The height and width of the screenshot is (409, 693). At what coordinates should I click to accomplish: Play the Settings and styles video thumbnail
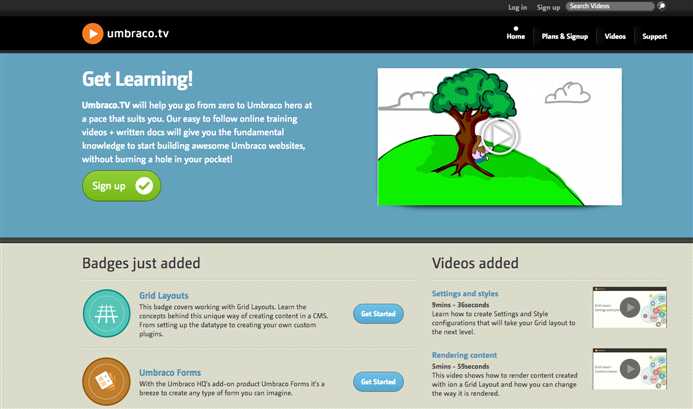pyautogui.click(x=629, y=307)
